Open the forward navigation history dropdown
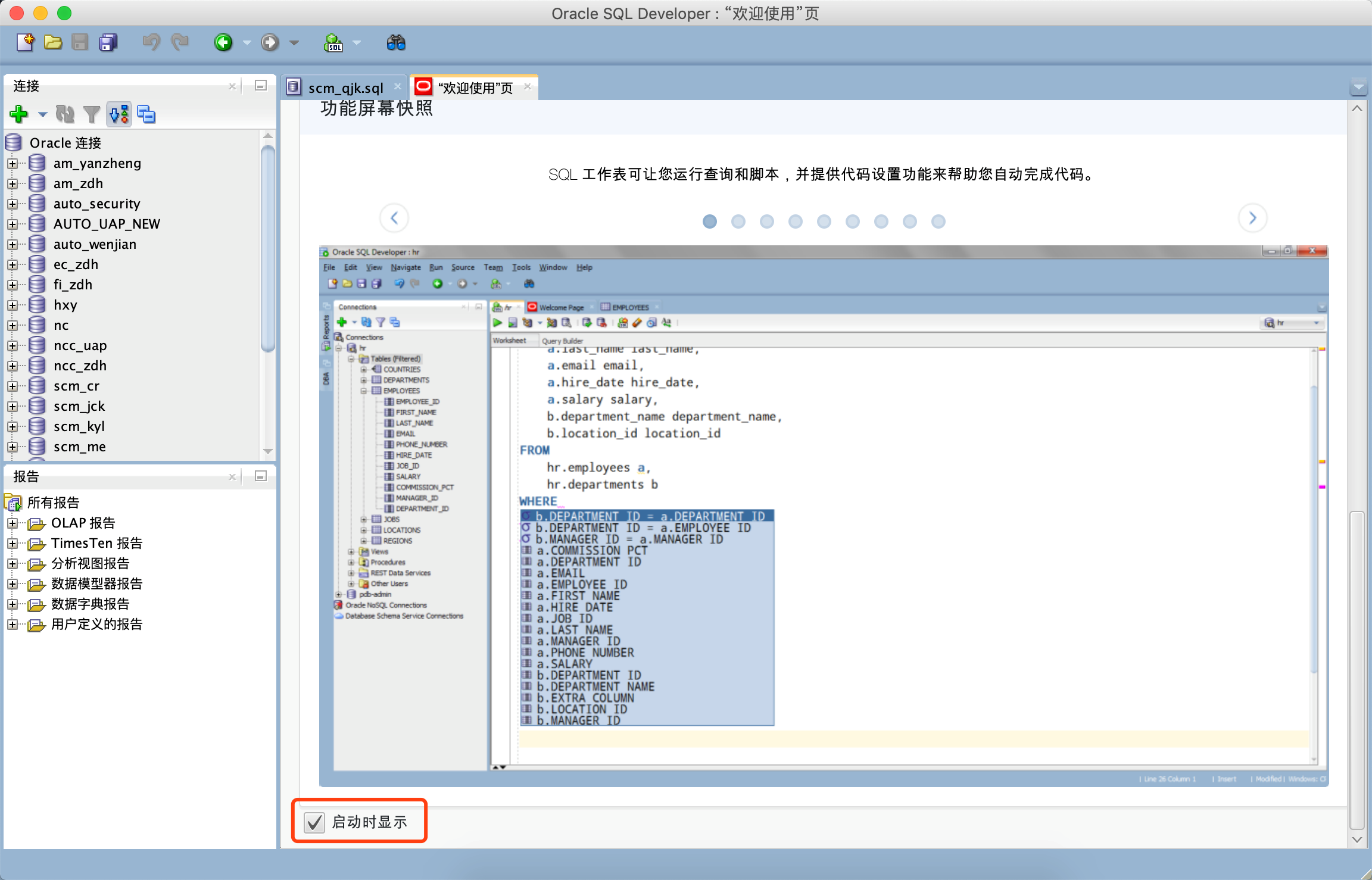1372x880 pixels. point(294,43)
